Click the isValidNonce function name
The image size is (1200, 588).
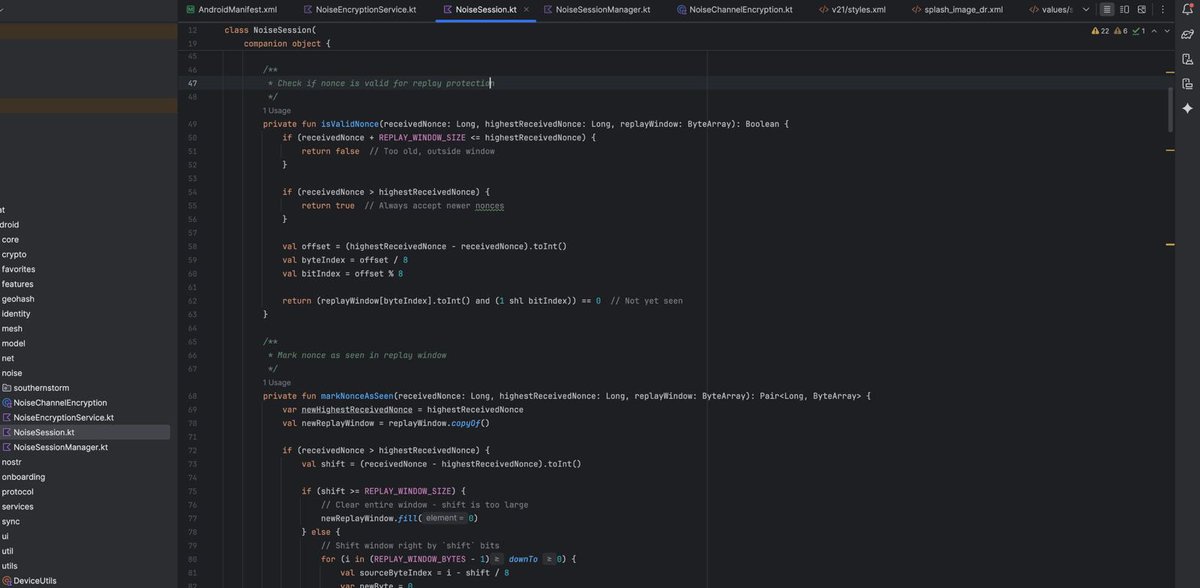(350, 124)
